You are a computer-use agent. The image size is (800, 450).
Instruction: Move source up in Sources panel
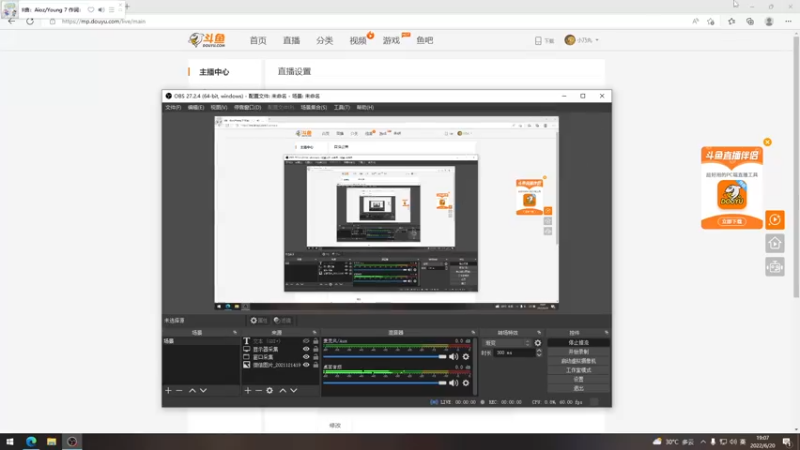click(283, 390)
